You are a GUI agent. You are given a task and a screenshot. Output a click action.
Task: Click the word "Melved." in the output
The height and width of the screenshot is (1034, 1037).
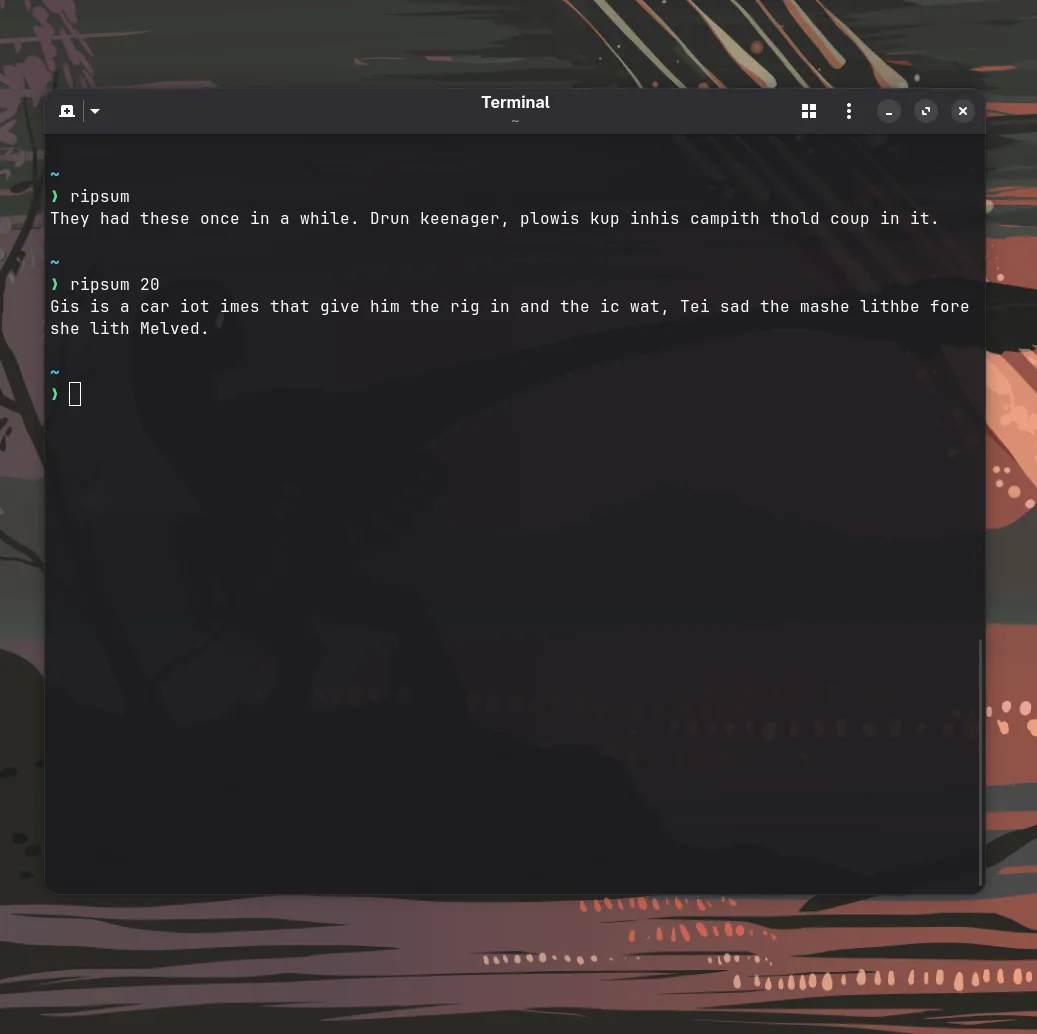[x=174, y=328]
